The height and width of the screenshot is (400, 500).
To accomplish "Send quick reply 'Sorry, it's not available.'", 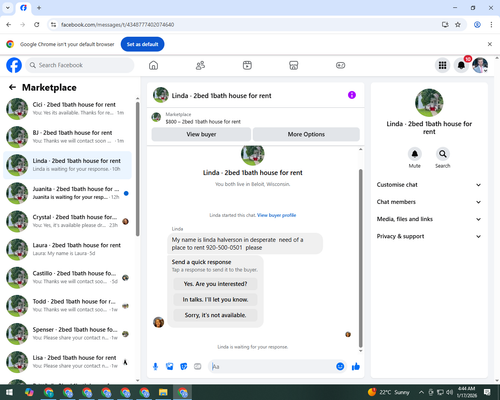I will tap(215, 315).
